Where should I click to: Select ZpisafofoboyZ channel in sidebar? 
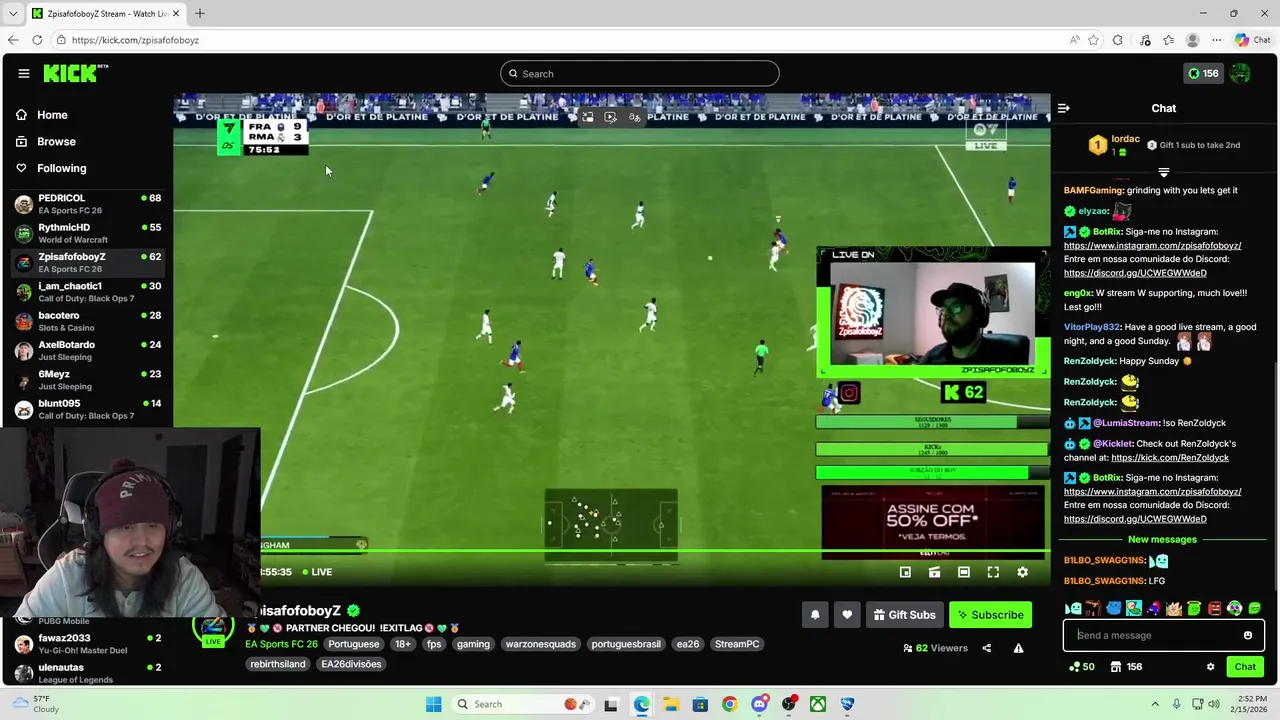[88, 263]
